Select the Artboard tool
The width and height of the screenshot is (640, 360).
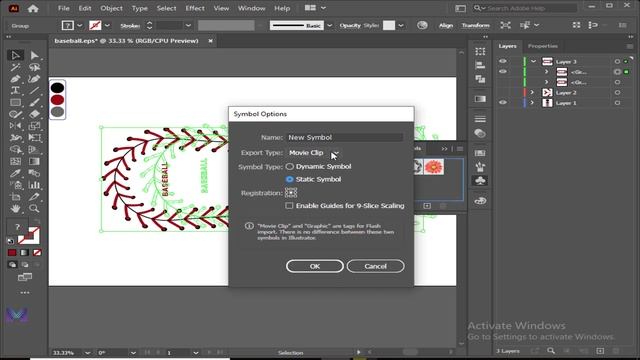16,197
